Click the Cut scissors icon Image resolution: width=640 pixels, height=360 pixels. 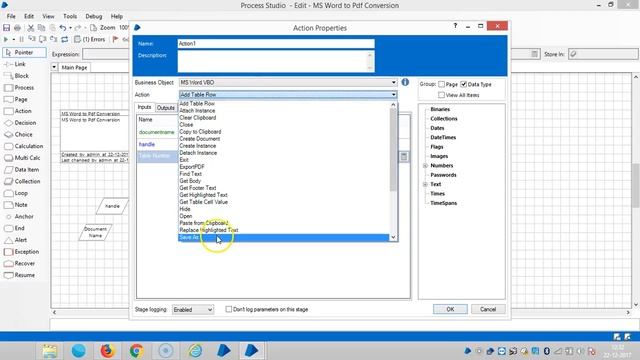[31, 28]
